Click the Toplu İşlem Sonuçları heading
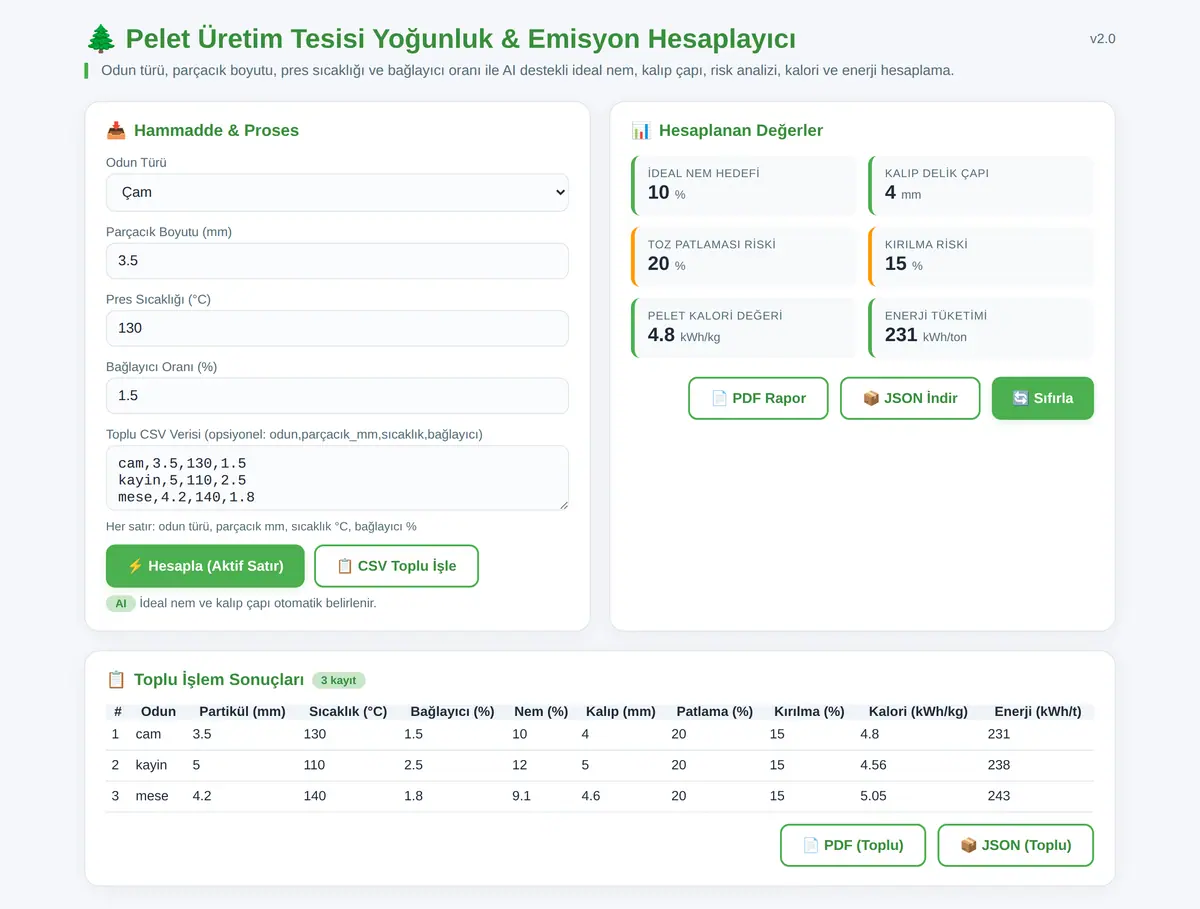The width and height of the screenshot is (1200, 909). [x=219, y=680]
